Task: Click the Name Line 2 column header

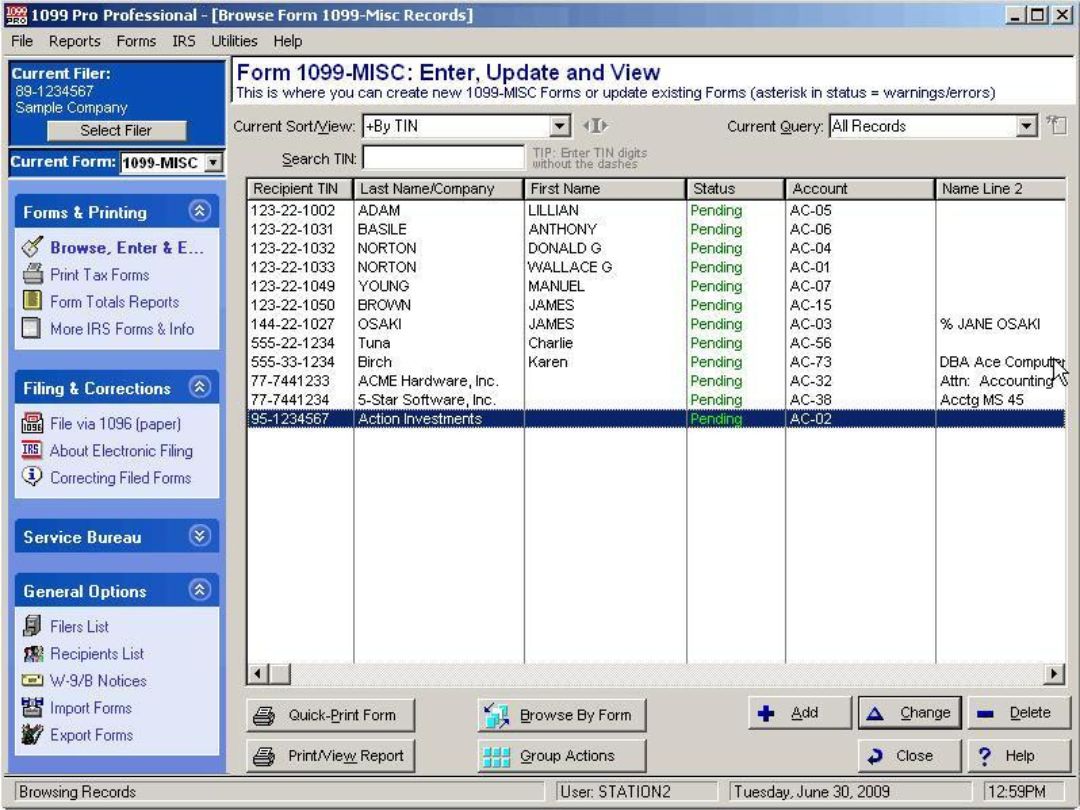Action: pyautogui.click(x=1001, y=189)
